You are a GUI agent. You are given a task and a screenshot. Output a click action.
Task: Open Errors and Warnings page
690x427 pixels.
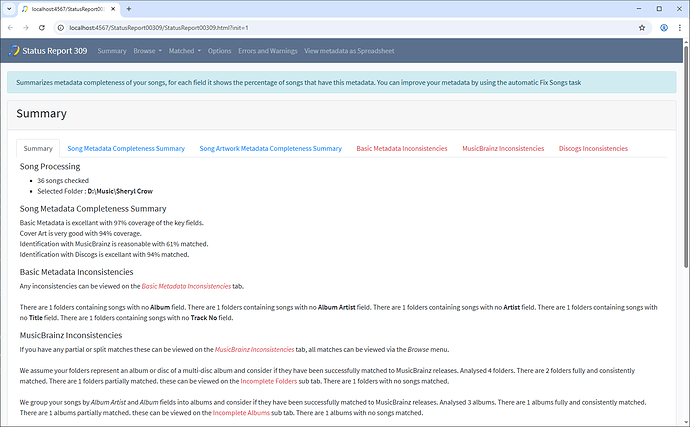click(x=268, y=51)
